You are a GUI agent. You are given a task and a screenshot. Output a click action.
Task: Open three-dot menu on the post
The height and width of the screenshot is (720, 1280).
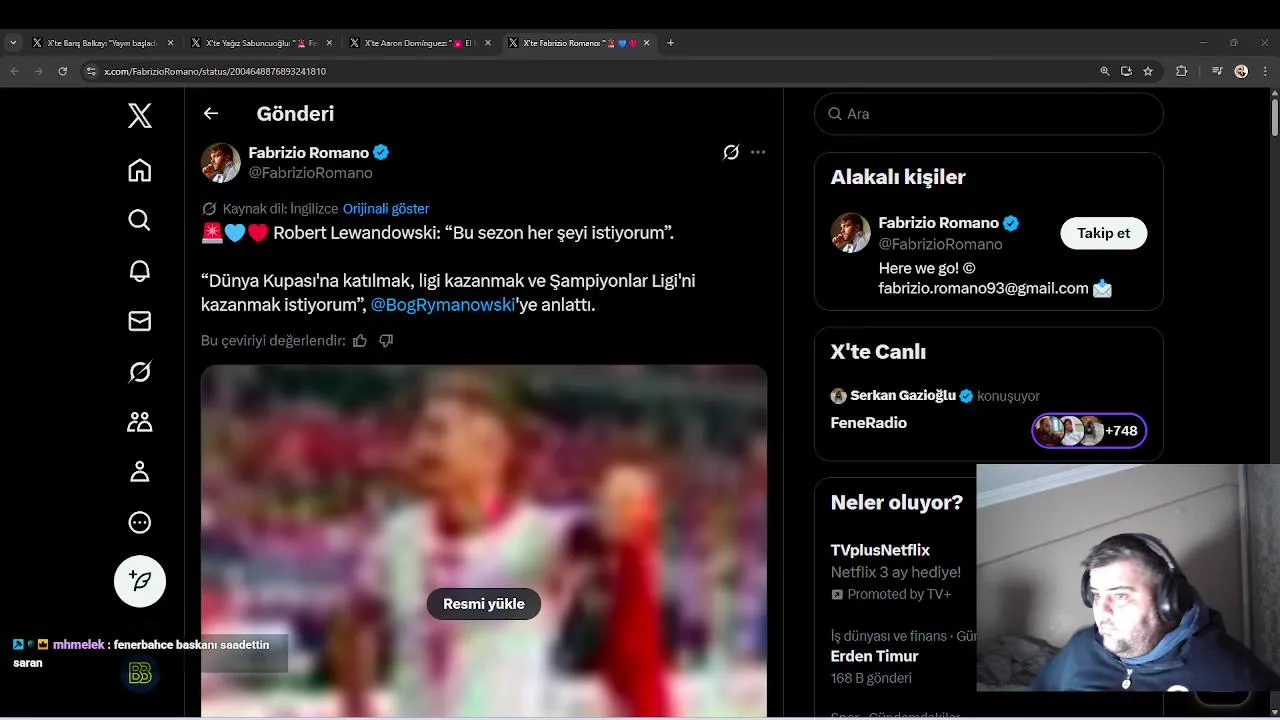tap(758, 152)
